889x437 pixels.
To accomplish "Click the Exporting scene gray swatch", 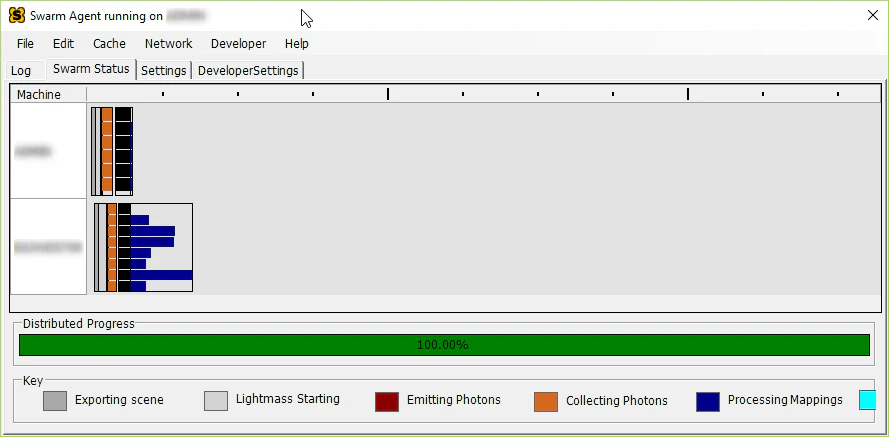I will pos(55,401).
